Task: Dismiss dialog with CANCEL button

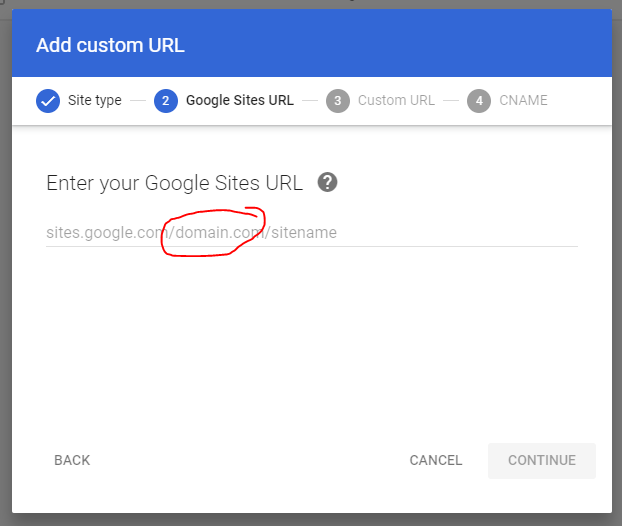Action: click(436, 460)
